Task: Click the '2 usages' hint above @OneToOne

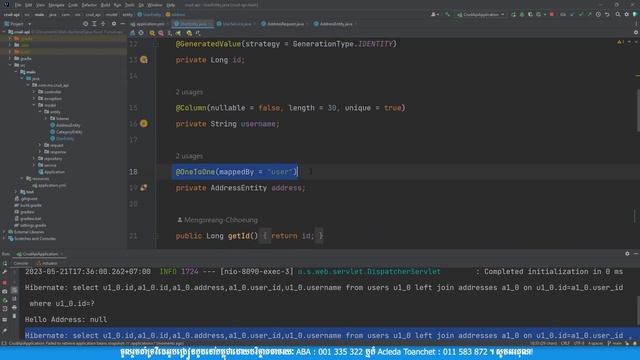Action: (x=189, y=156)
